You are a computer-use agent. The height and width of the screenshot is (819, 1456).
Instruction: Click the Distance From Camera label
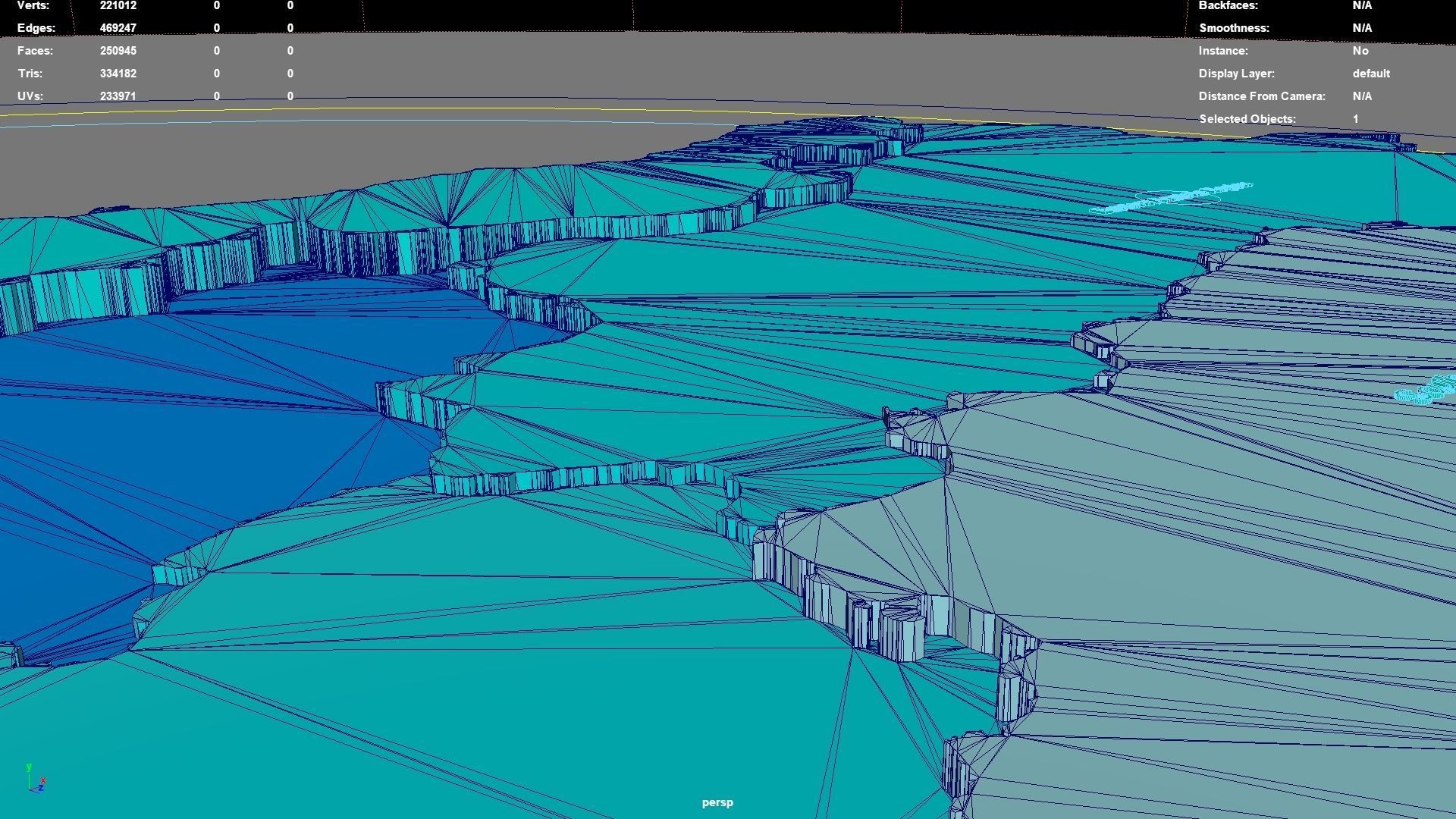1262,96
